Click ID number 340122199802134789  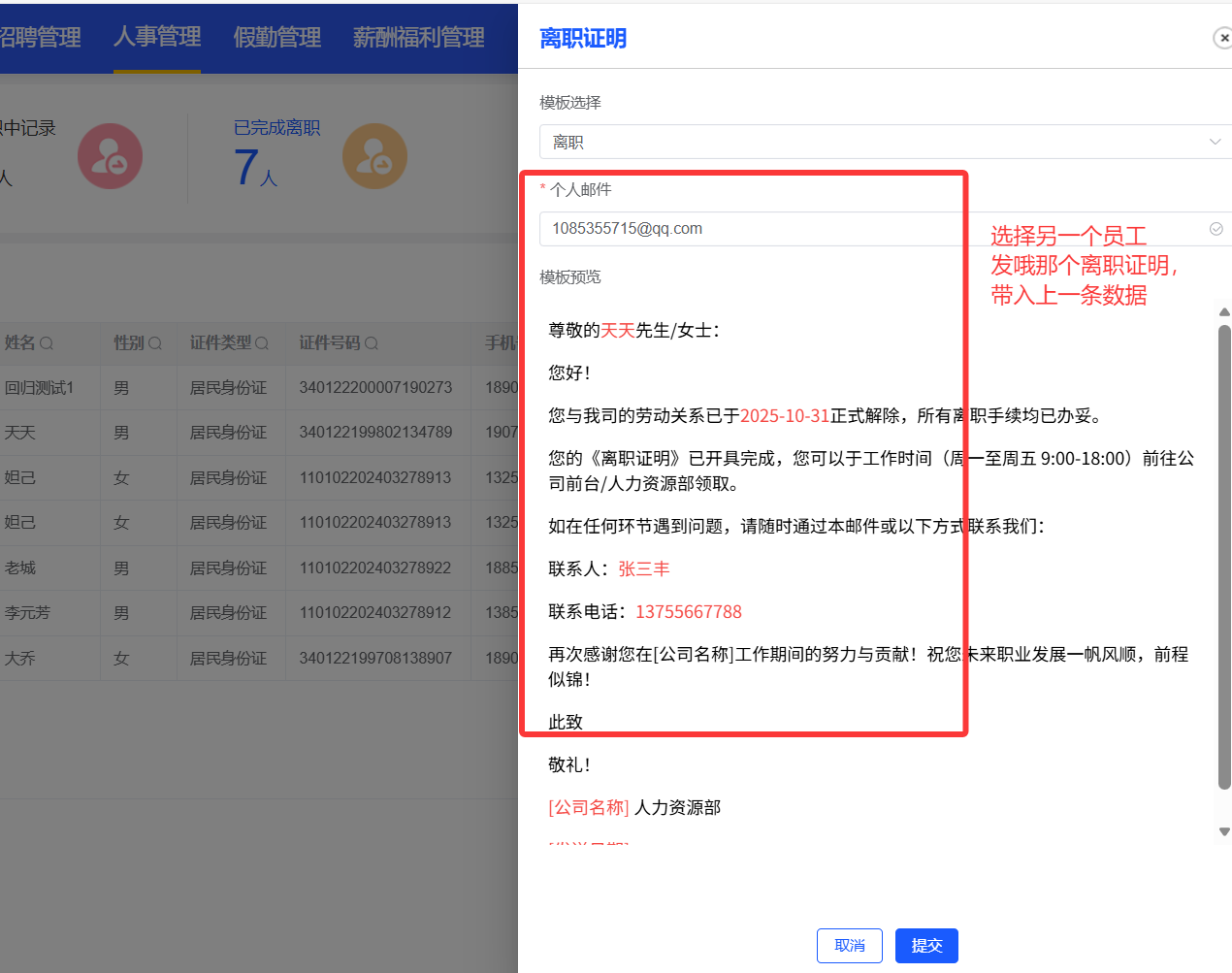(x=375, y=433)
